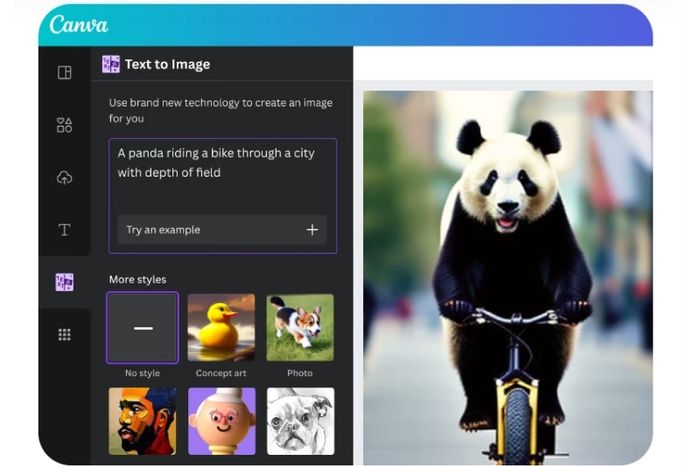The width and height of the screenshot is (700, 466).
Task: Click Try an example button
Action: coord(222,230)
